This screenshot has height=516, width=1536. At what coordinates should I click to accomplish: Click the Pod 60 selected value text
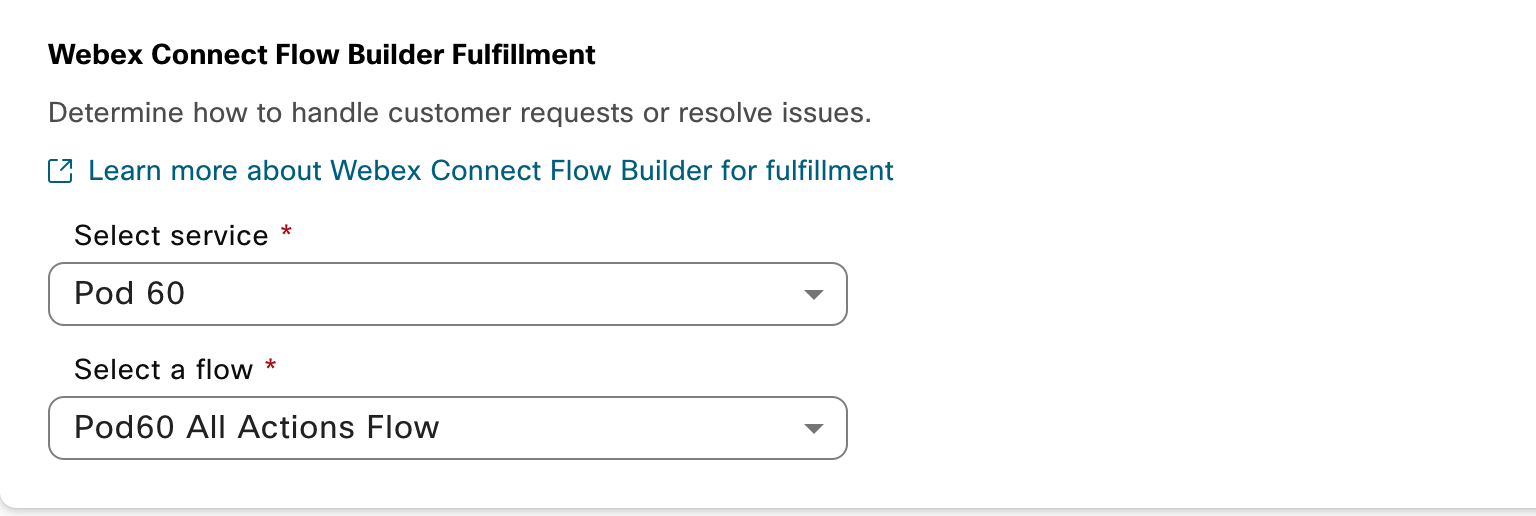[130, 294]
